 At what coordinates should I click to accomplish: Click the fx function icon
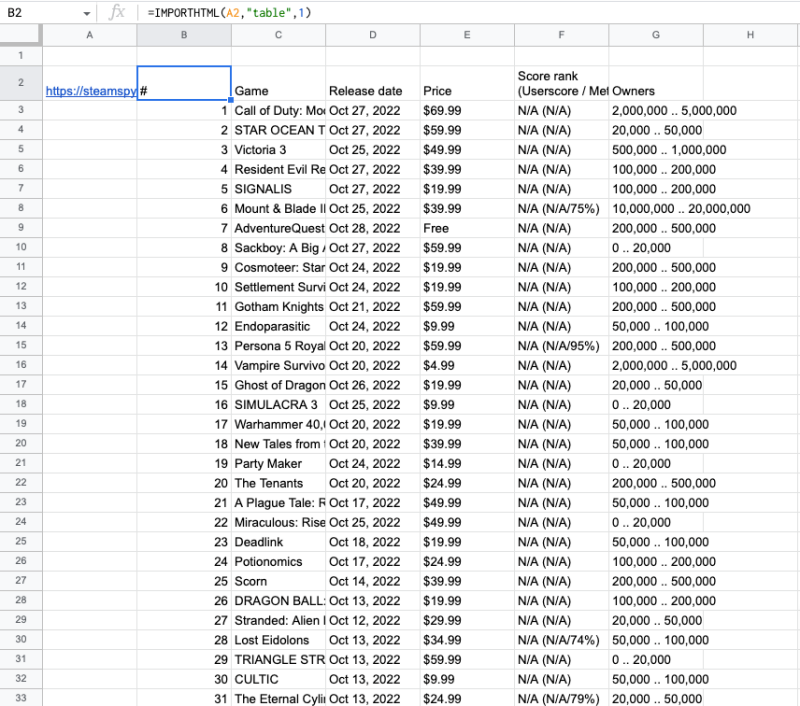tap(117, 12)
